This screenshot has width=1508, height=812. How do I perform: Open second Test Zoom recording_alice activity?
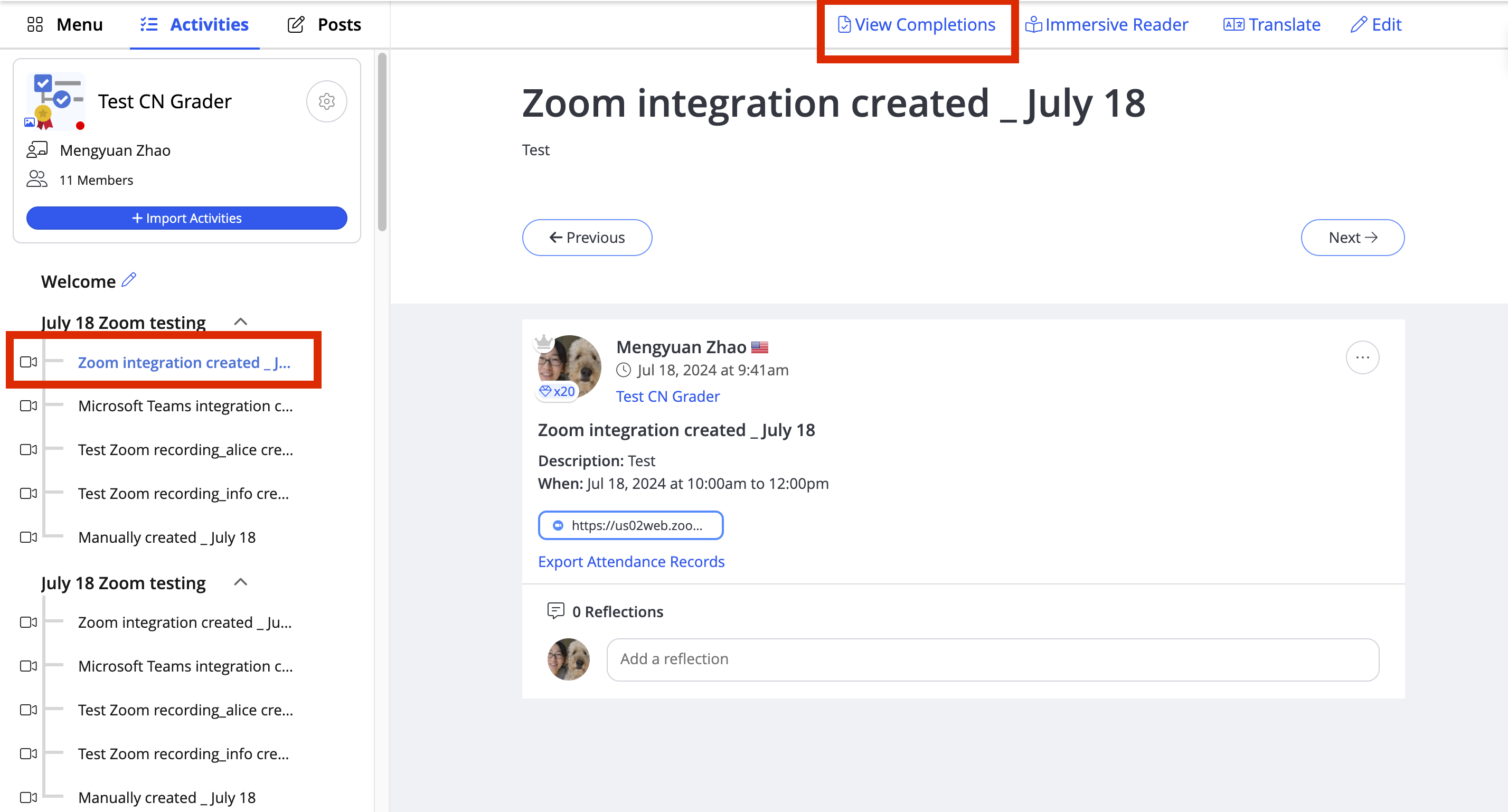click(x=185, y=710)
